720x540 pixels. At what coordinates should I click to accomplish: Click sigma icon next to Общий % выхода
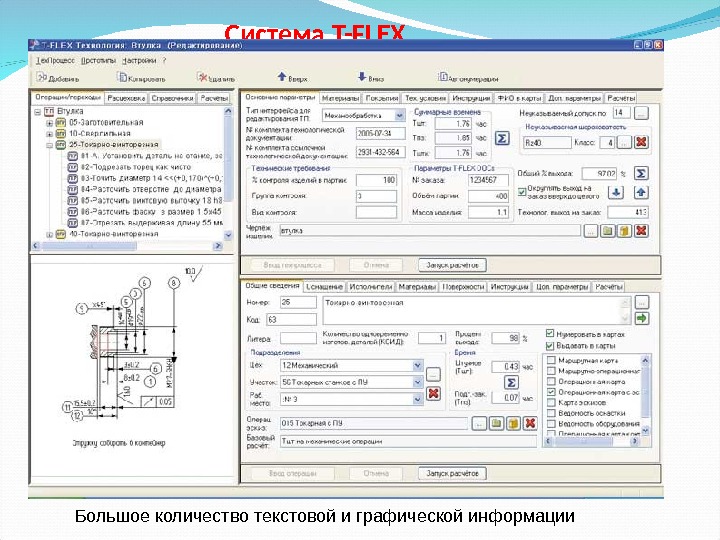[641, 173]
